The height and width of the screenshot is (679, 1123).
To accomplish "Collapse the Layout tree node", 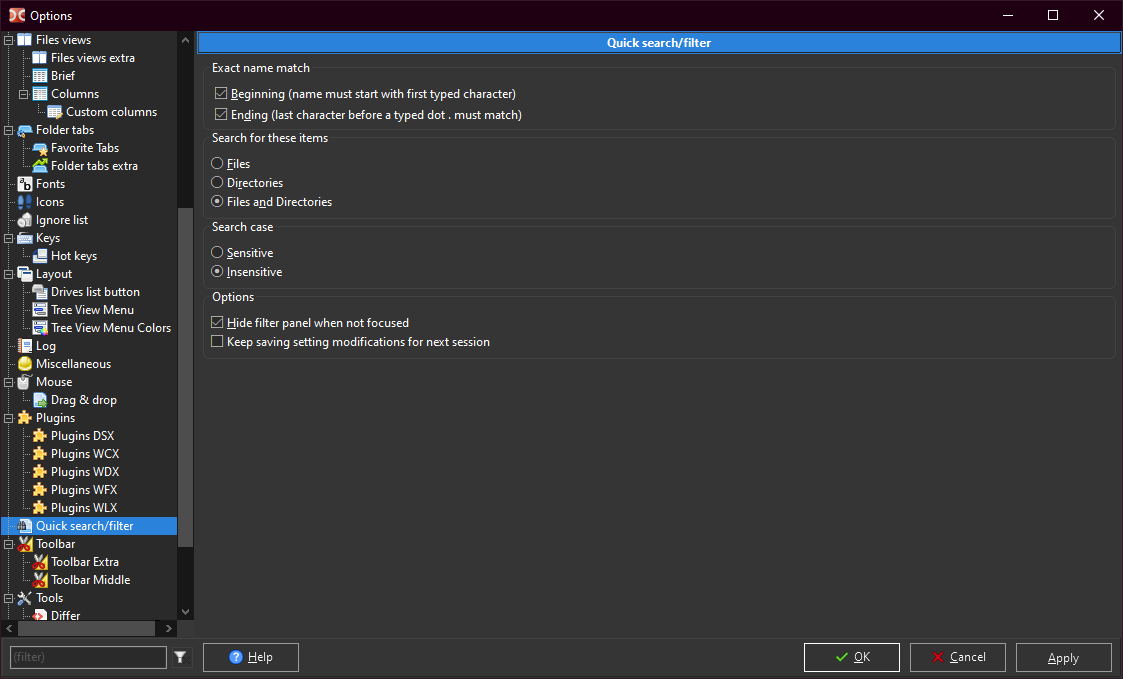I will click(9, 274).
